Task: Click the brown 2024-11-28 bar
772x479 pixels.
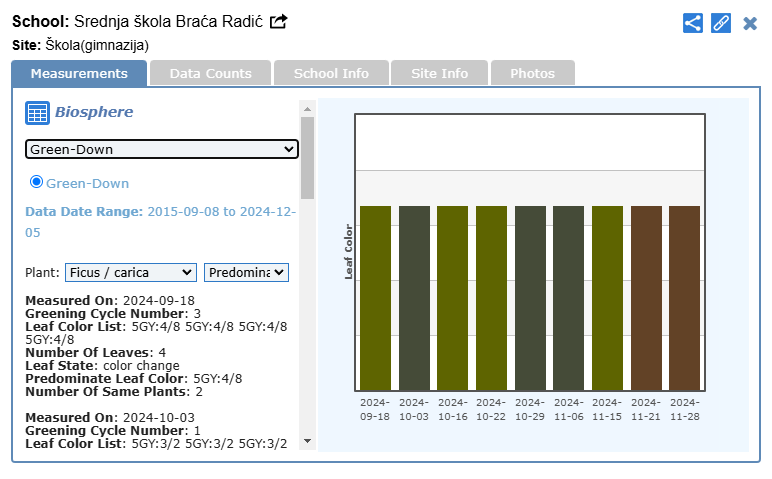Action: coord(684,297)
